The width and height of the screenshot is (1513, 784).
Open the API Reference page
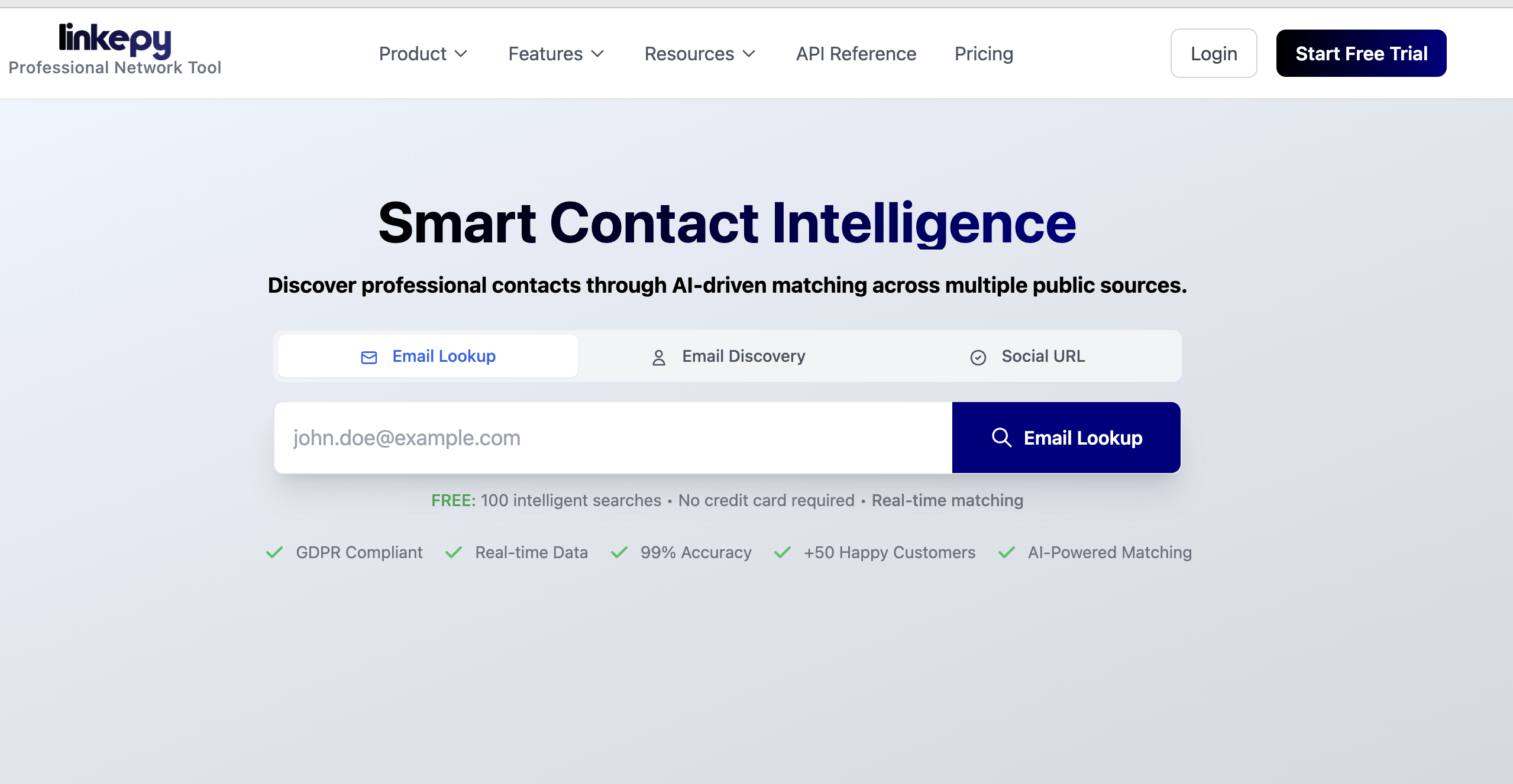click(x=856, y=54)
